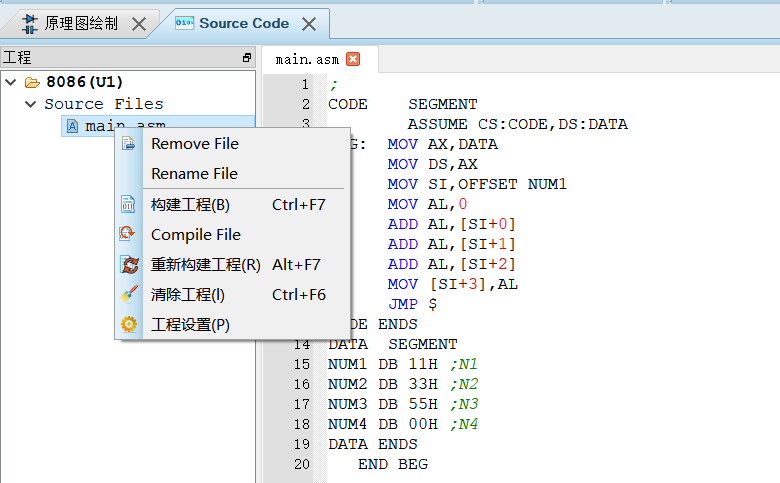Undock the 工程 project panel

click(247, 58)
